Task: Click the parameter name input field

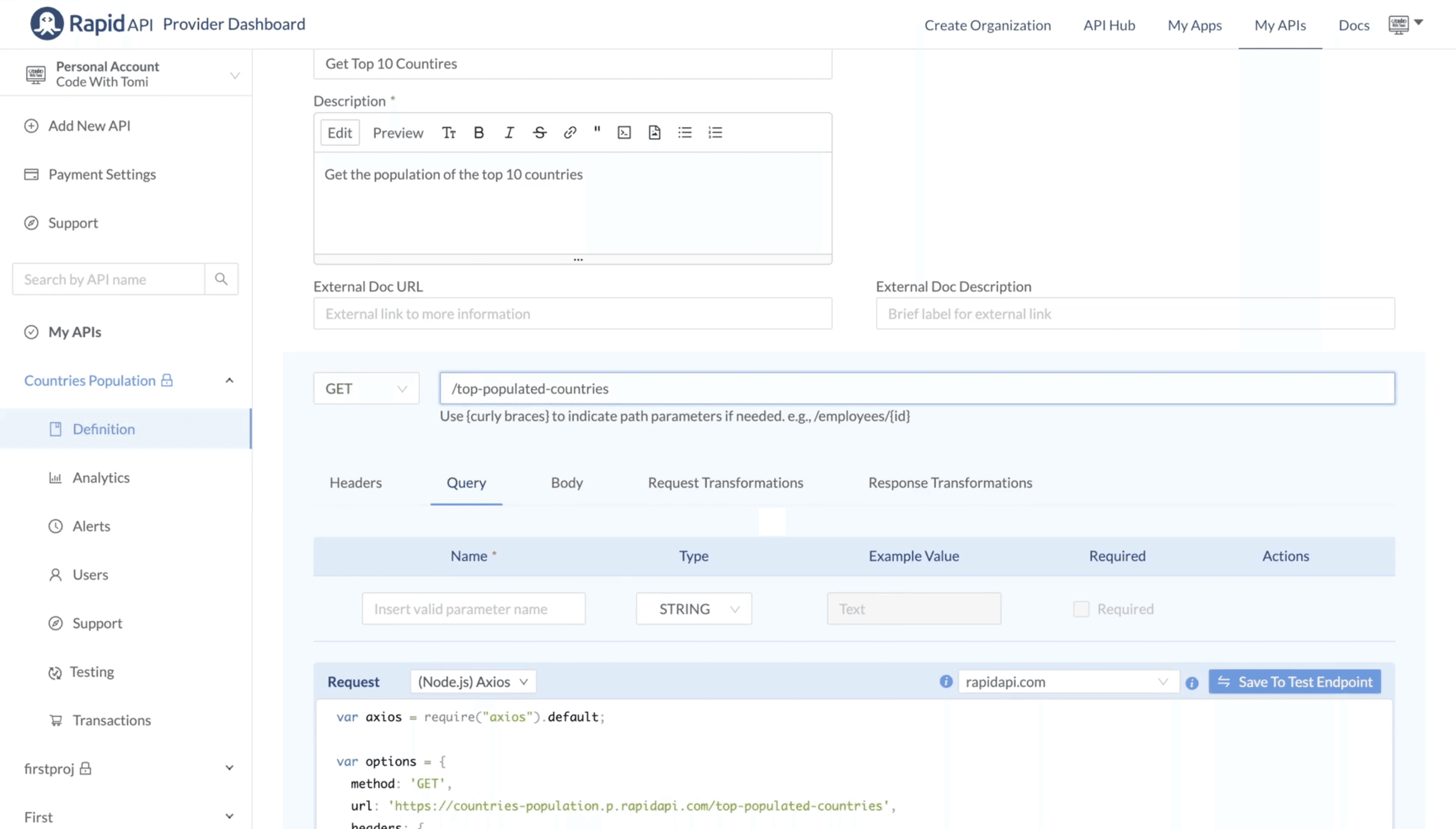Action: (x=473, y=609)
